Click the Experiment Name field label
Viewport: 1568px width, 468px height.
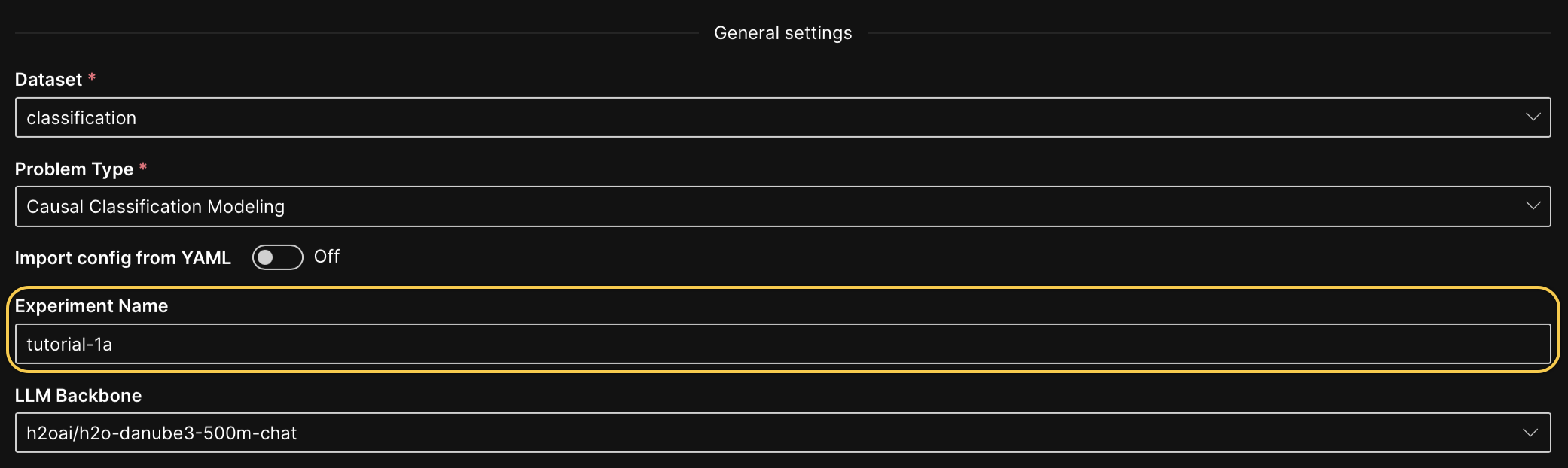[91, 305]
